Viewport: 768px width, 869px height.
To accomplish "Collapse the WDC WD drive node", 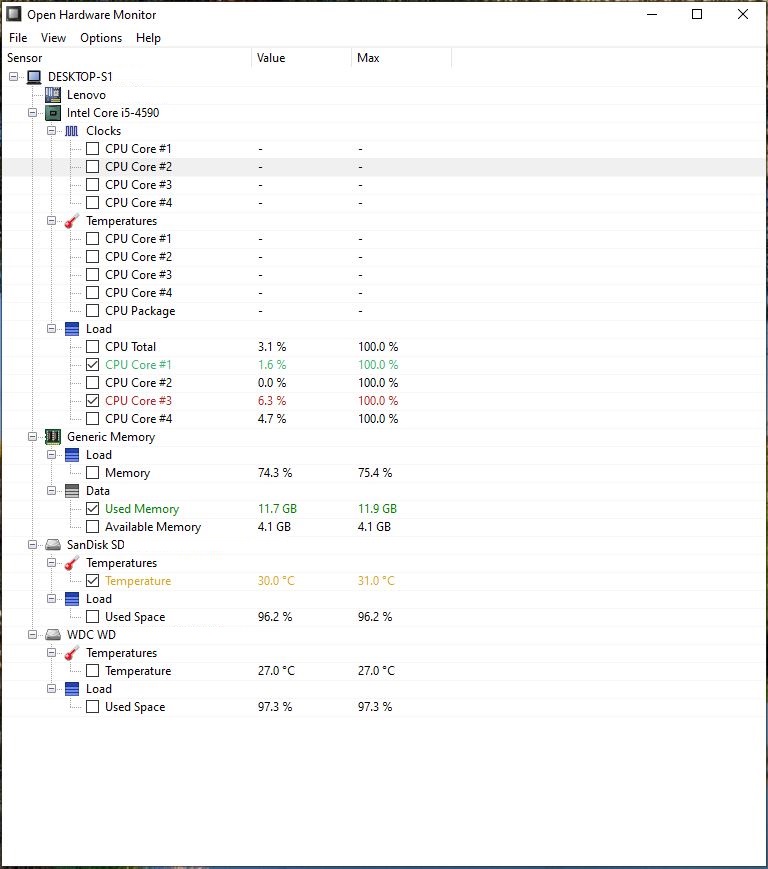I will coord(33,635).
